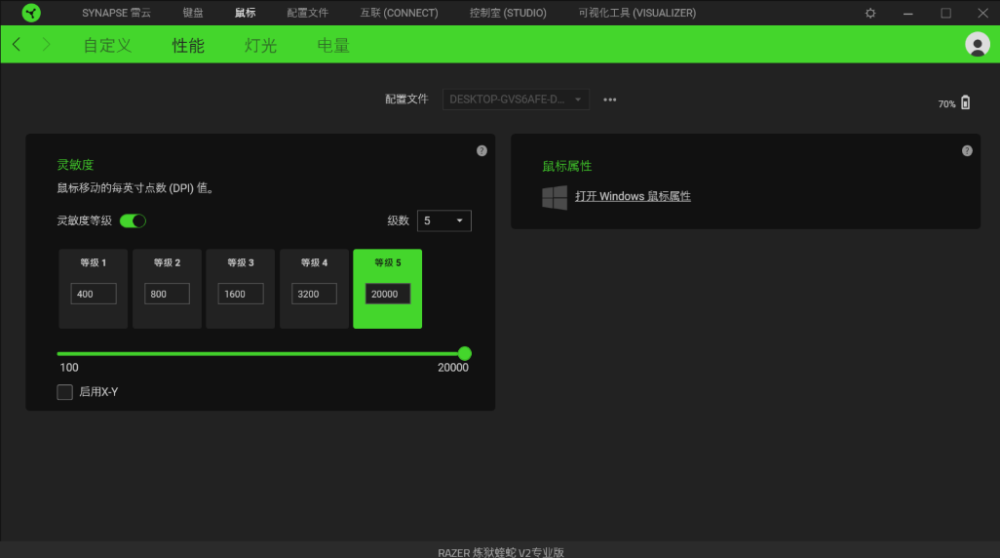This screenshot has width=1000, height=558.
Task: Enable the 启用X-Y checkbox
Action: [x=64, y=392]
